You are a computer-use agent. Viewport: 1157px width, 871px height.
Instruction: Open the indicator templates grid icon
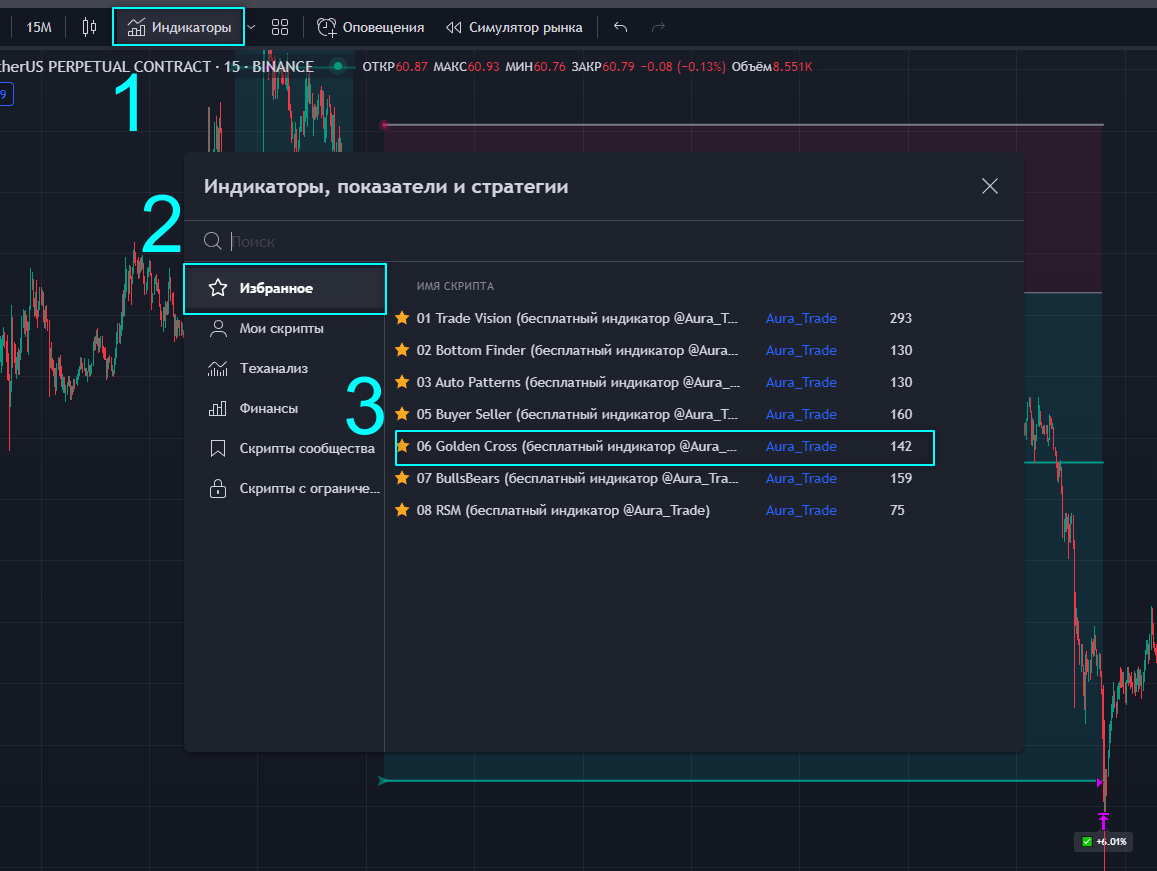click(x=280, y=27)
